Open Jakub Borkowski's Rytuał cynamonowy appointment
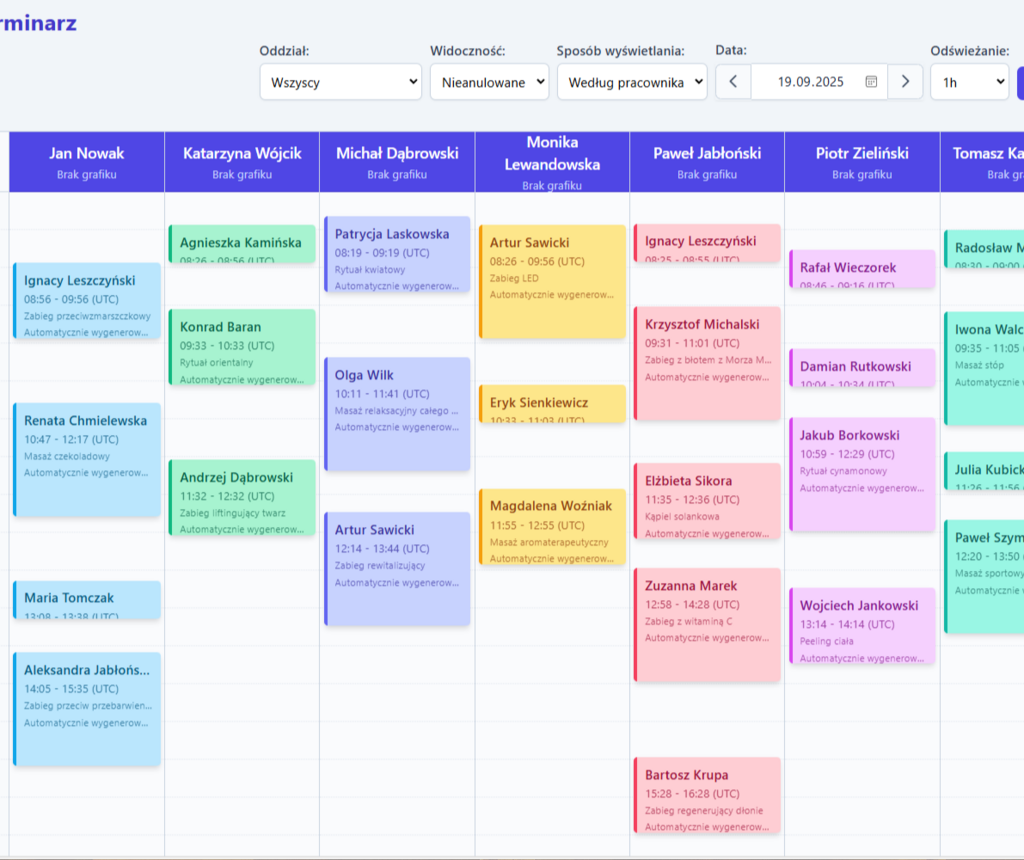Image resolution: width=1024 pixels, height=860 pixels. pyautogui.click(x=862, y=473)
